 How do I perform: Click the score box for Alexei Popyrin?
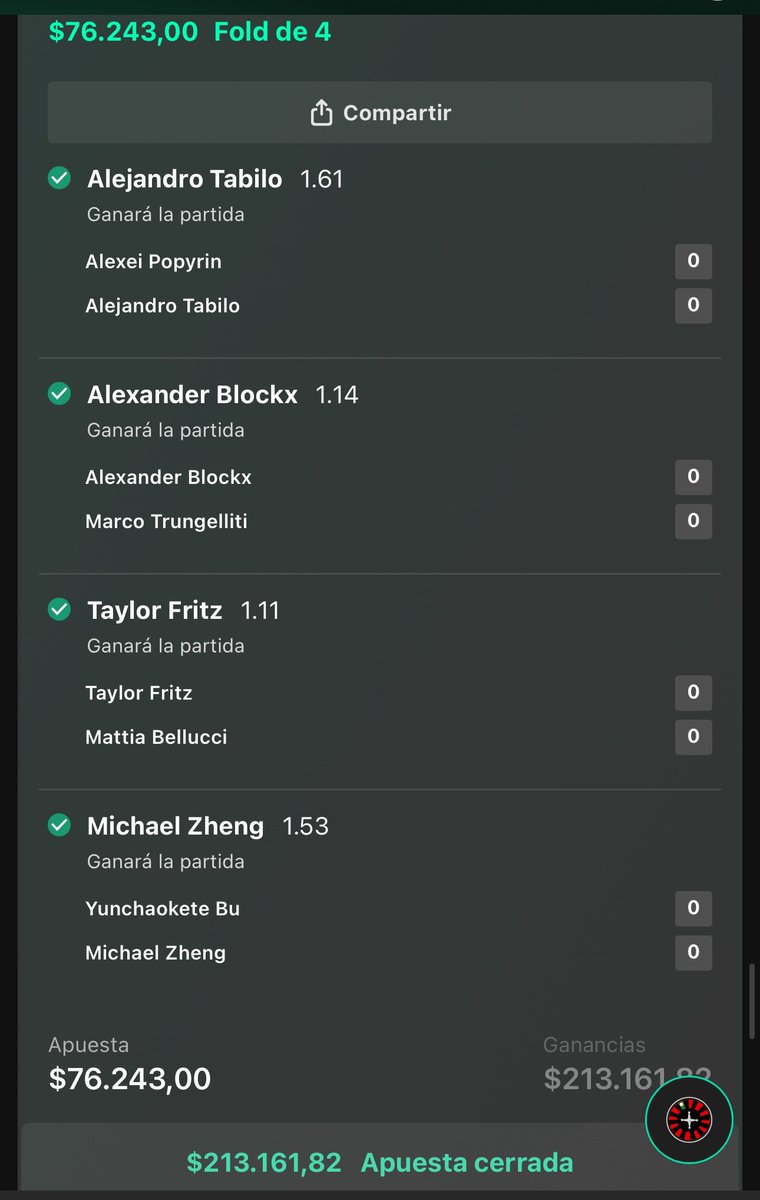(693, 262)
